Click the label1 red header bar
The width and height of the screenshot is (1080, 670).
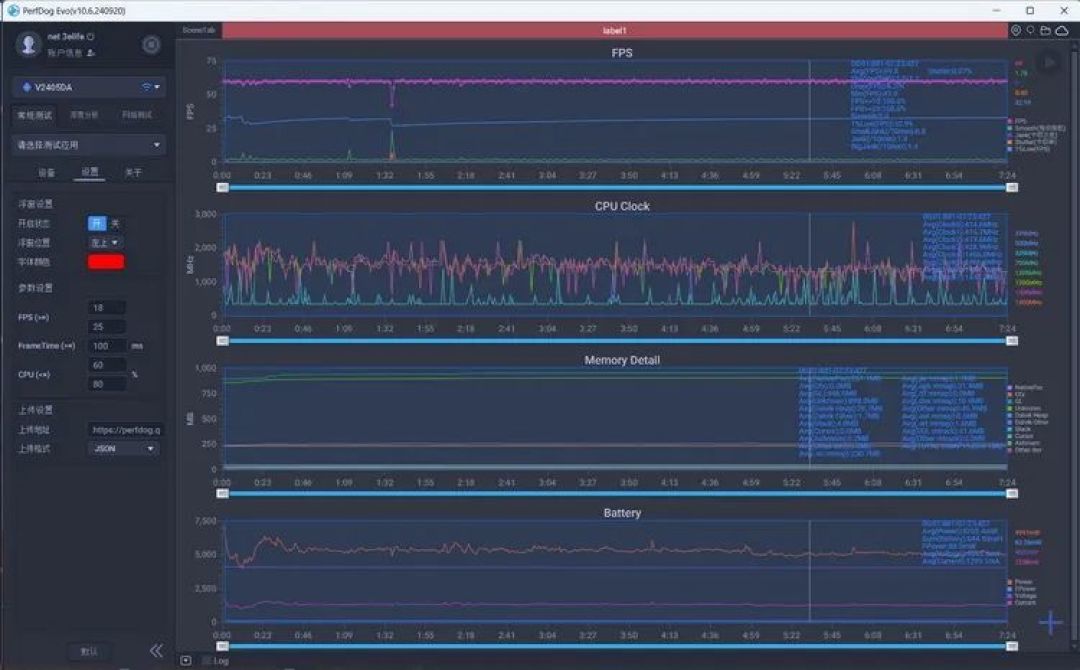[x=614, y=30]
